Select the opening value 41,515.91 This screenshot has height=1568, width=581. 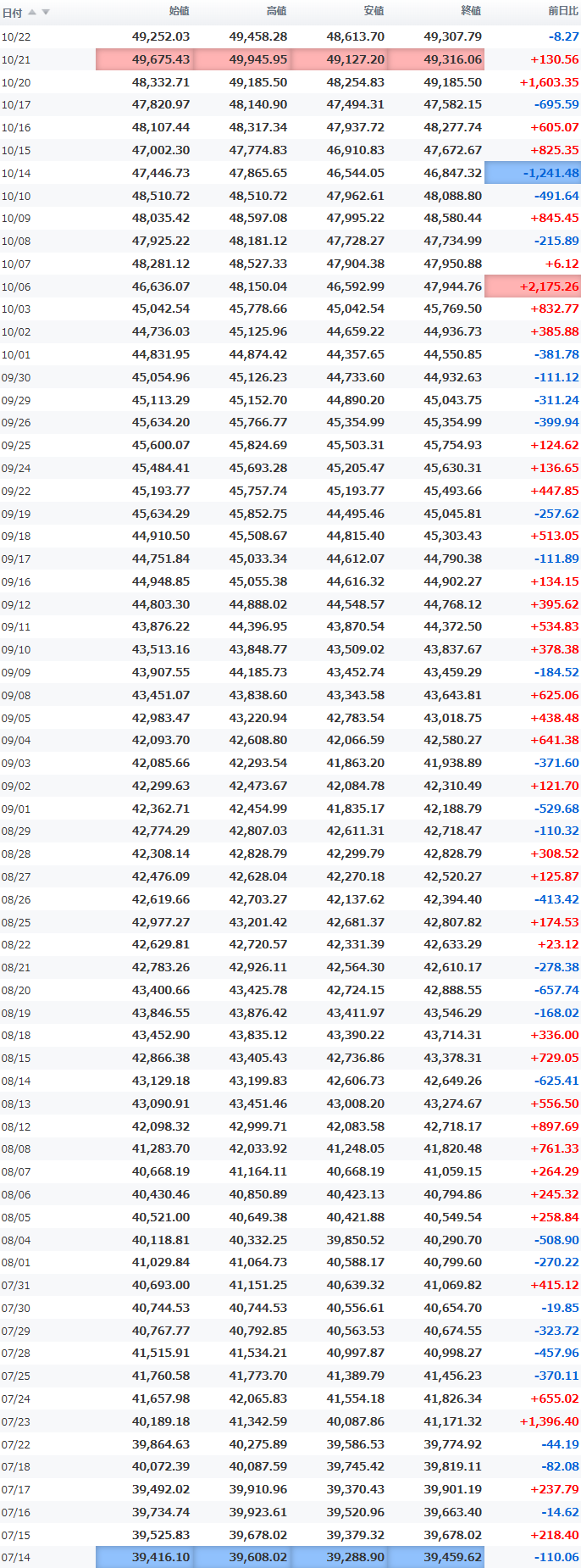point(161,1353)
